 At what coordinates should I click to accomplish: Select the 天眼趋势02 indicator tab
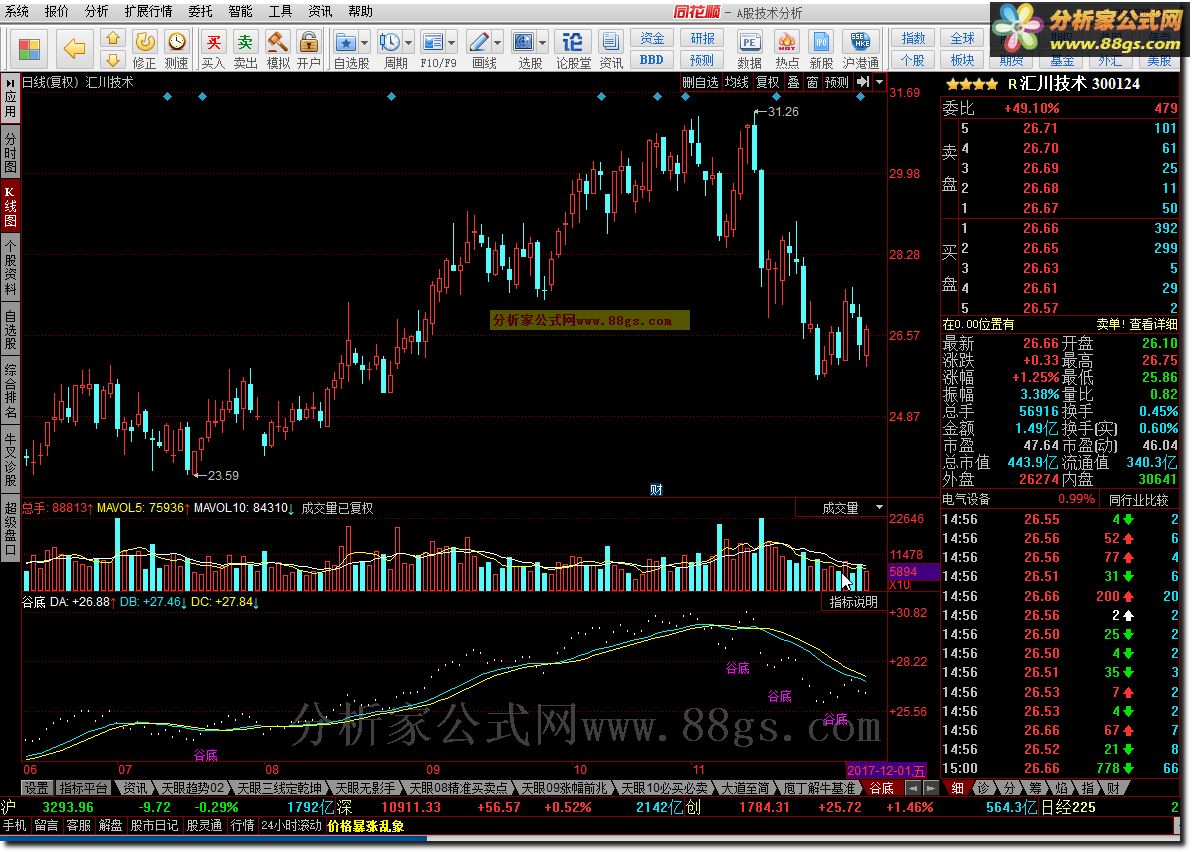click(x=192, y=788)
